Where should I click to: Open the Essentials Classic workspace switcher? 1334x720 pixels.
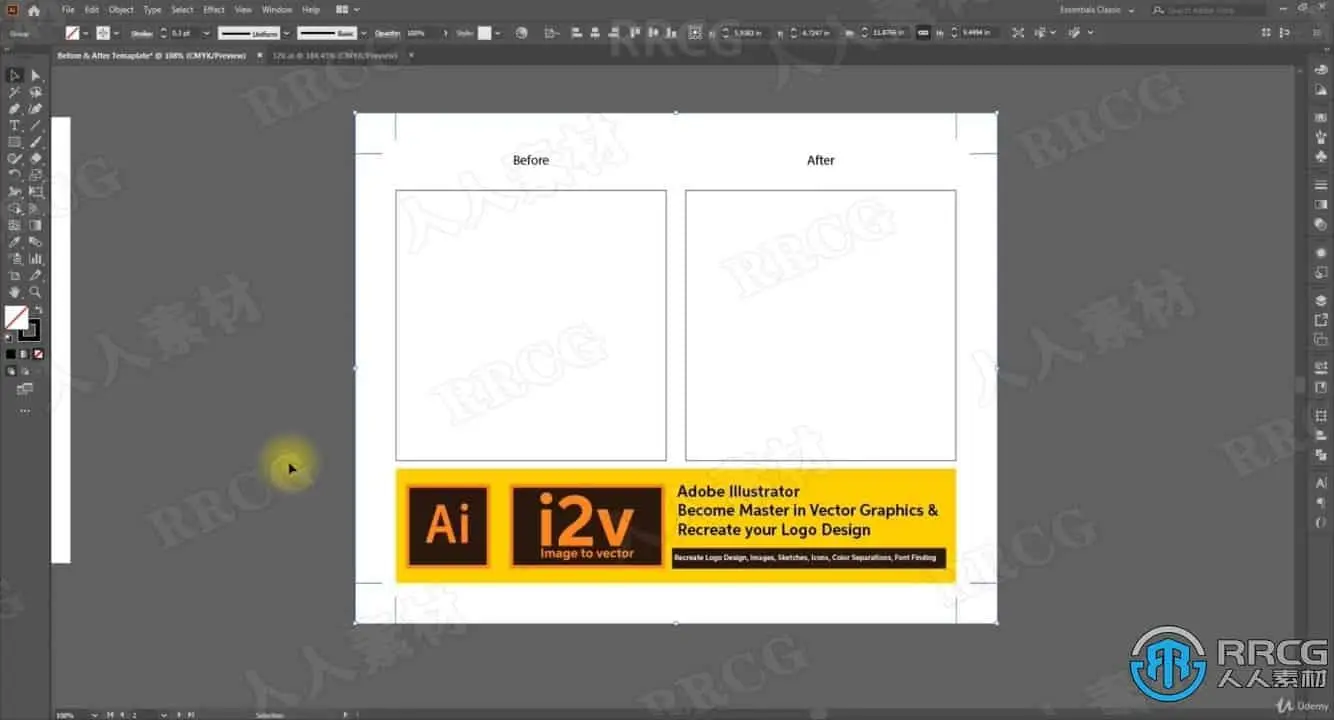[1097, 10]
